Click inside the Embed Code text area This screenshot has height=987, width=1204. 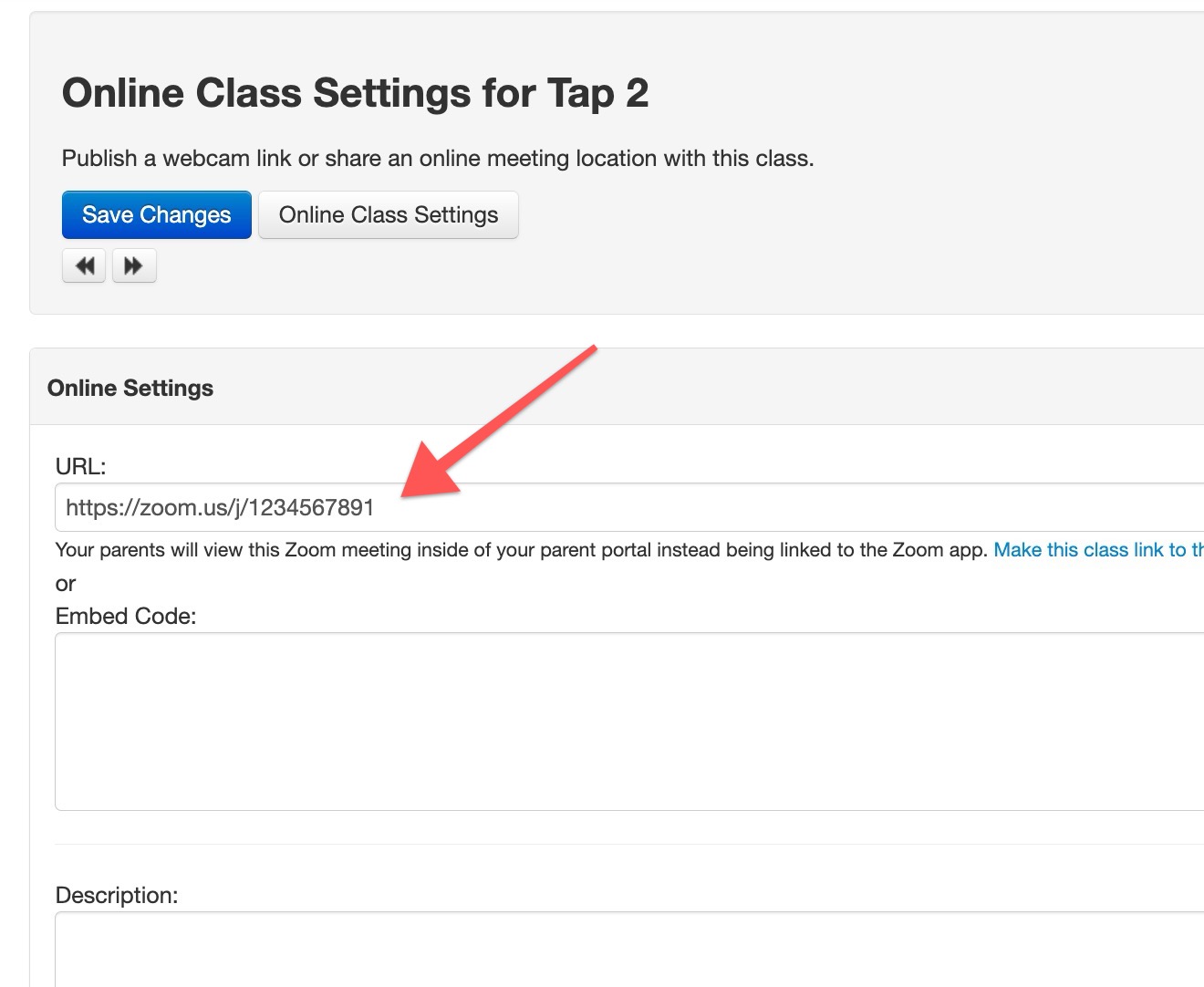(629, 722)
